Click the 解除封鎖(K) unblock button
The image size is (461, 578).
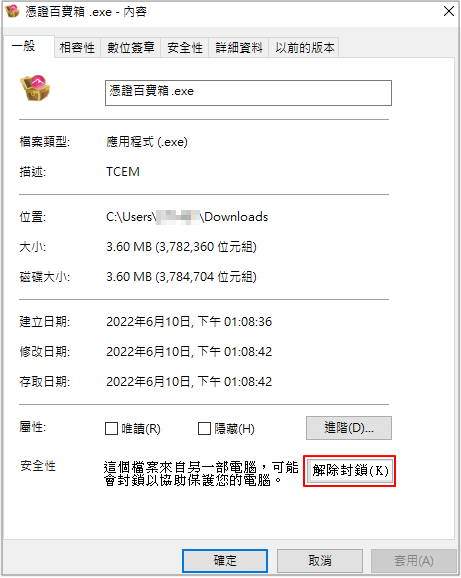[x=350, y=471]
